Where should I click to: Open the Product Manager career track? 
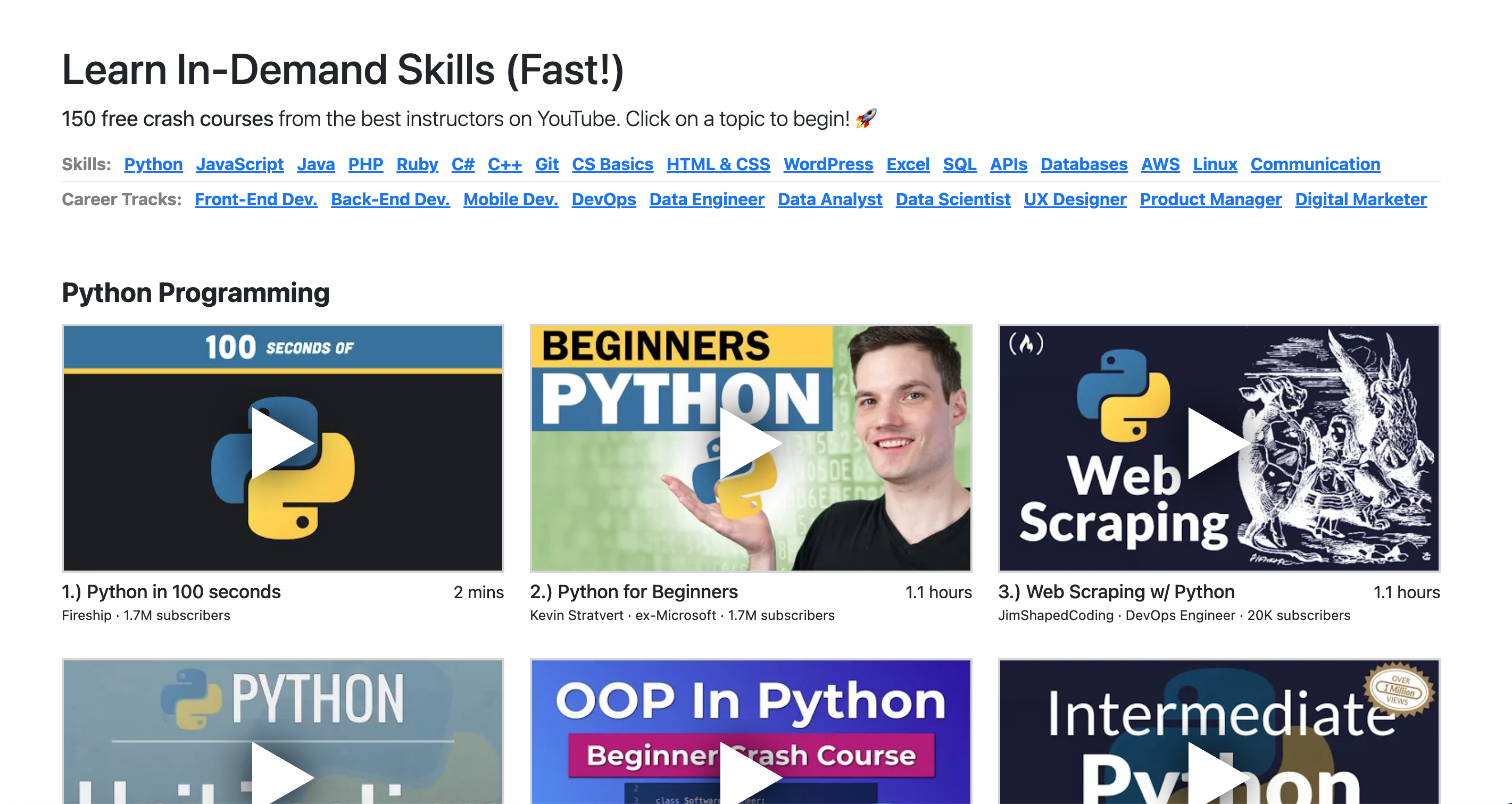(1211, 199)
